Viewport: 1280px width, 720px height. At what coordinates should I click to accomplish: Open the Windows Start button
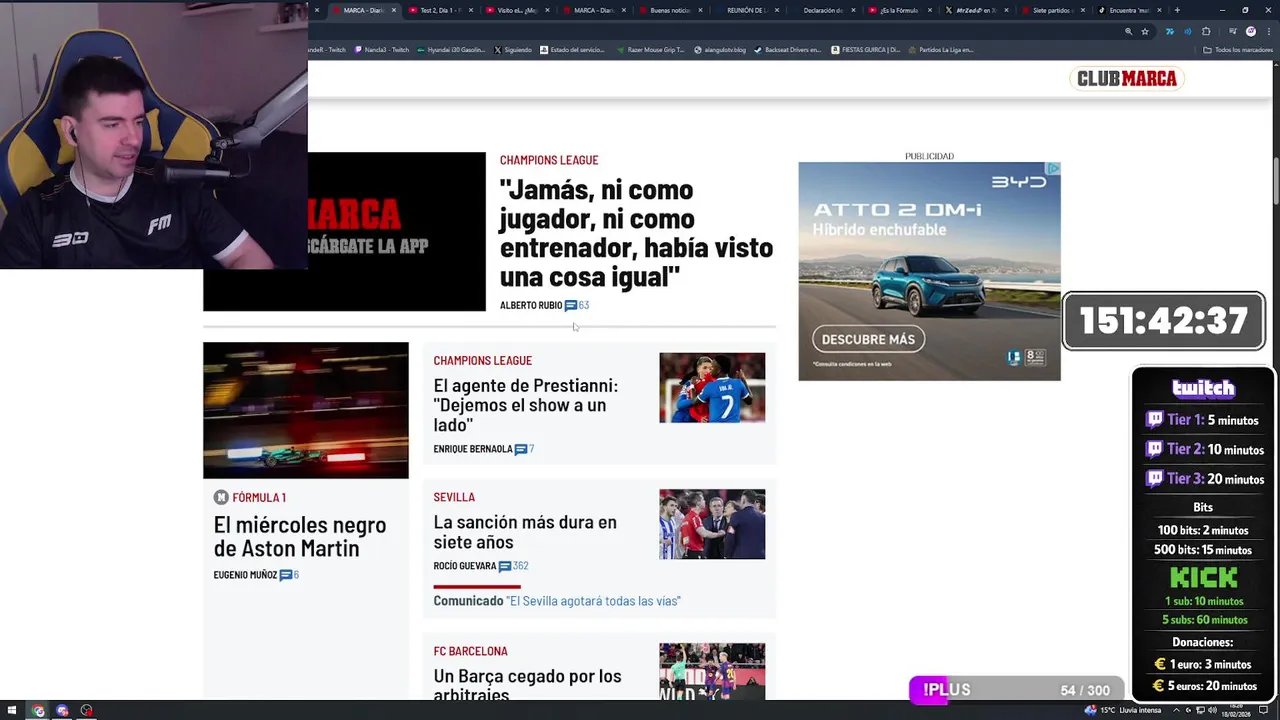[x=13, y=711]
